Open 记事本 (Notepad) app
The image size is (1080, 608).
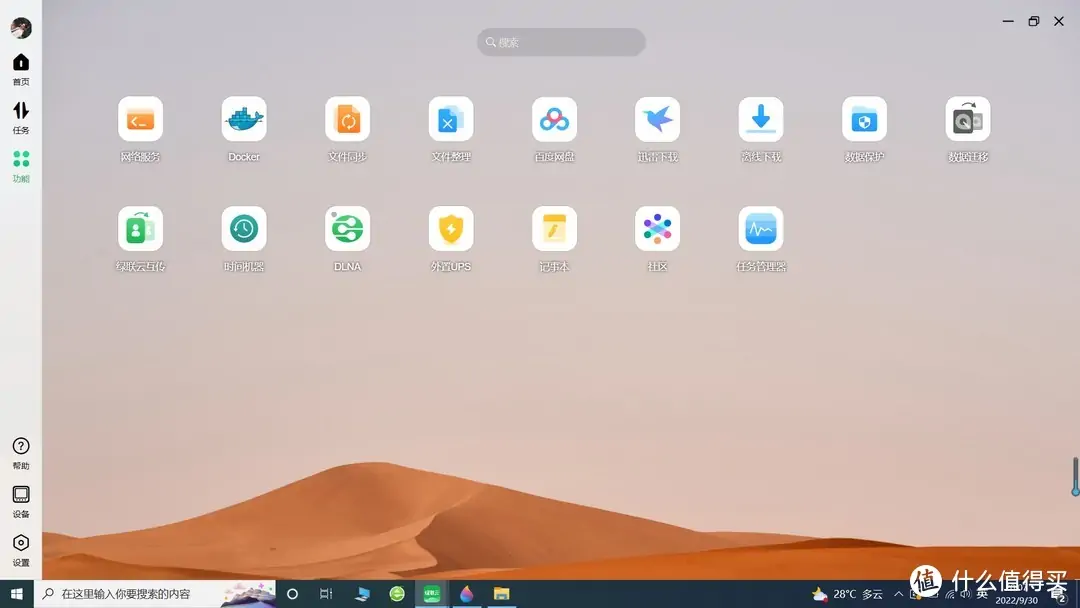[554, 229]
